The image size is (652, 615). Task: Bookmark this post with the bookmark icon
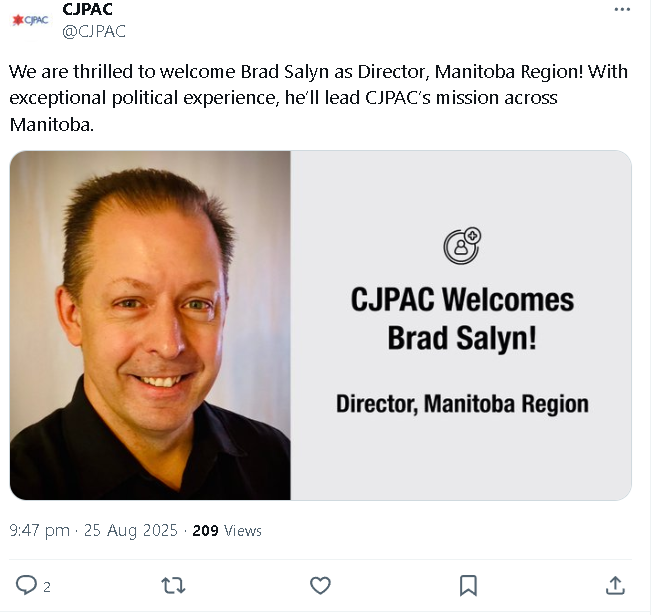pyautogui.click(x=468, y=585)
